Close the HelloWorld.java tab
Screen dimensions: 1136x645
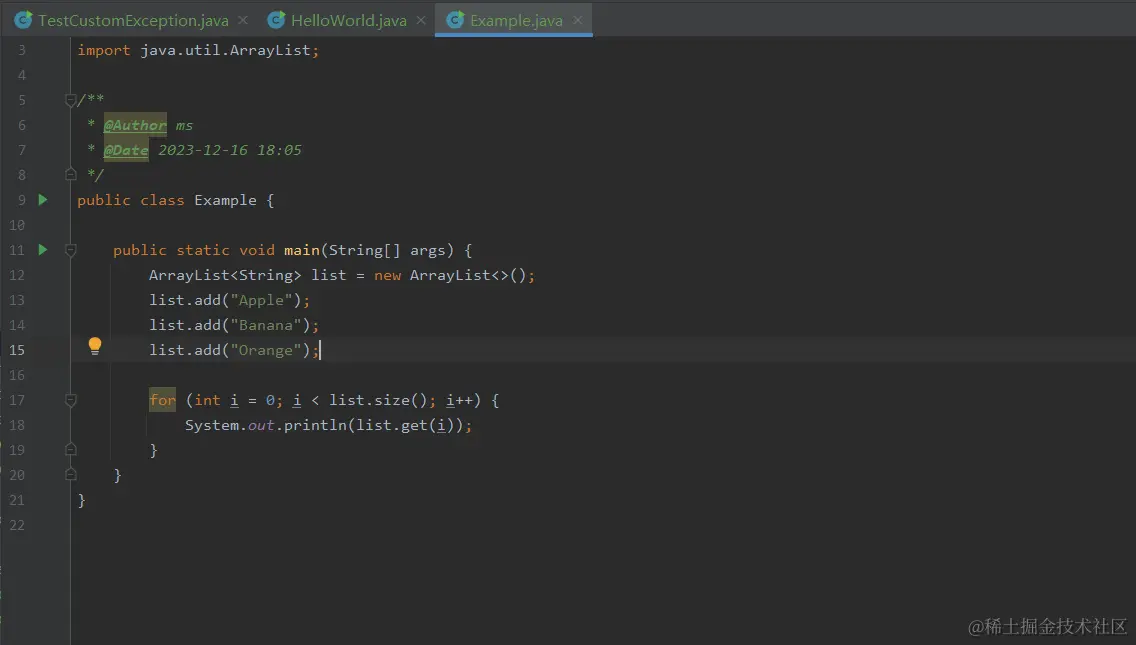click(x=421, y=20)
